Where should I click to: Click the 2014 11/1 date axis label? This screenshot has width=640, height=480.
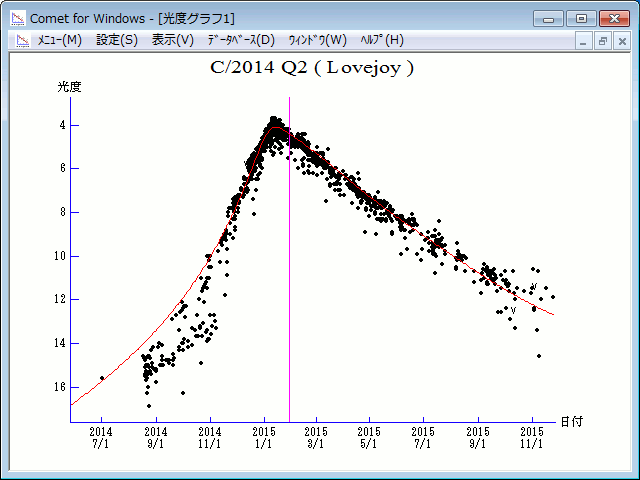pos(210,438)
